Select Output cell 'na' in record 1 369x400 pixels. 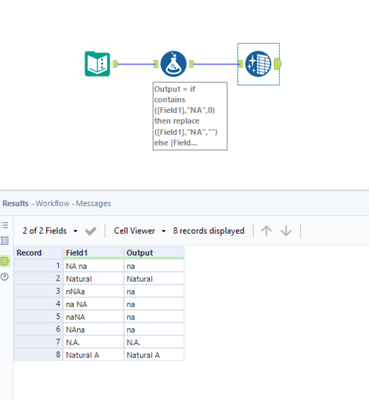[x=154, y=266]
